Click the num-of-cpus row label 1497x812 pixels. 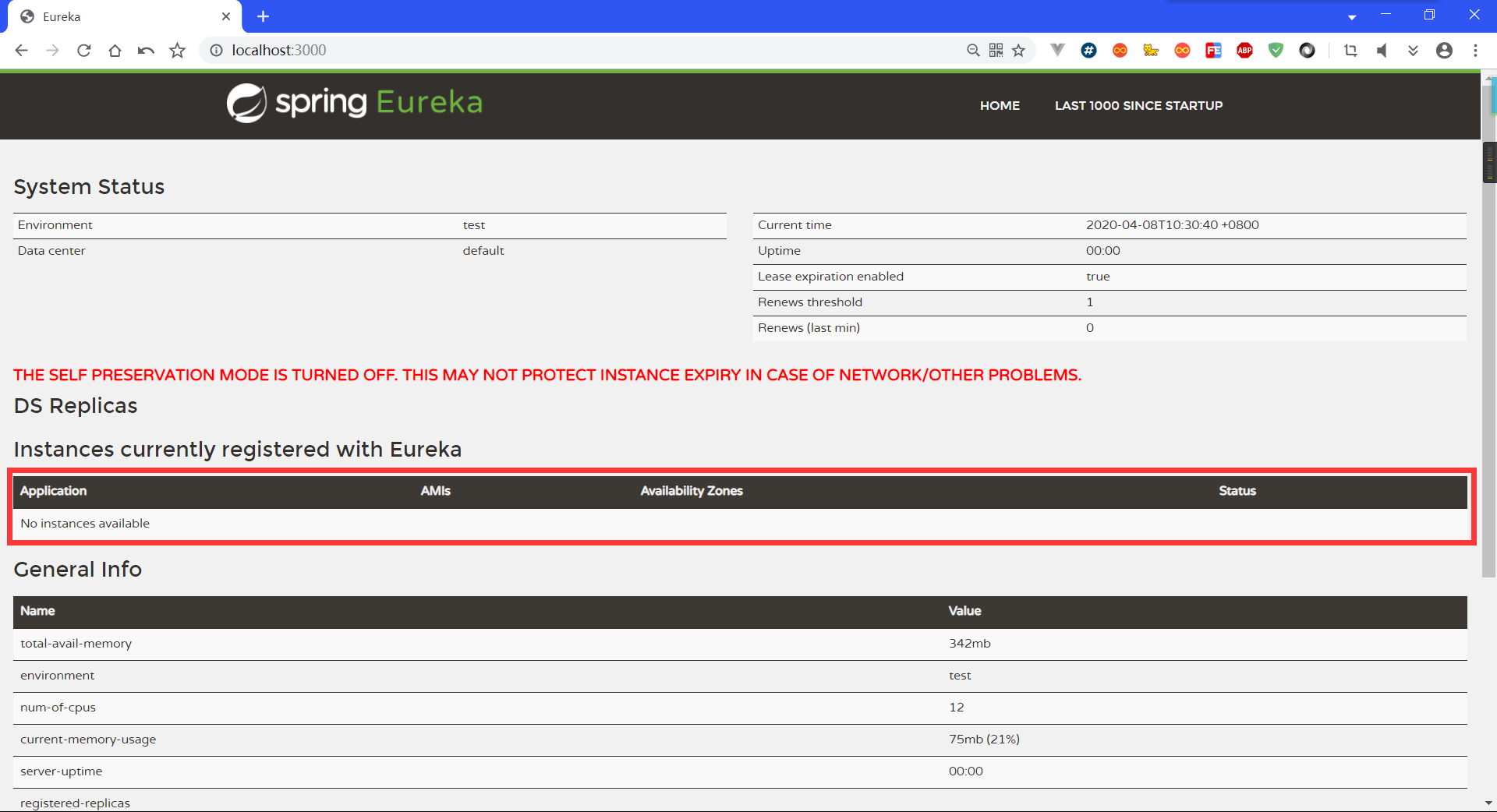point(58,708)
